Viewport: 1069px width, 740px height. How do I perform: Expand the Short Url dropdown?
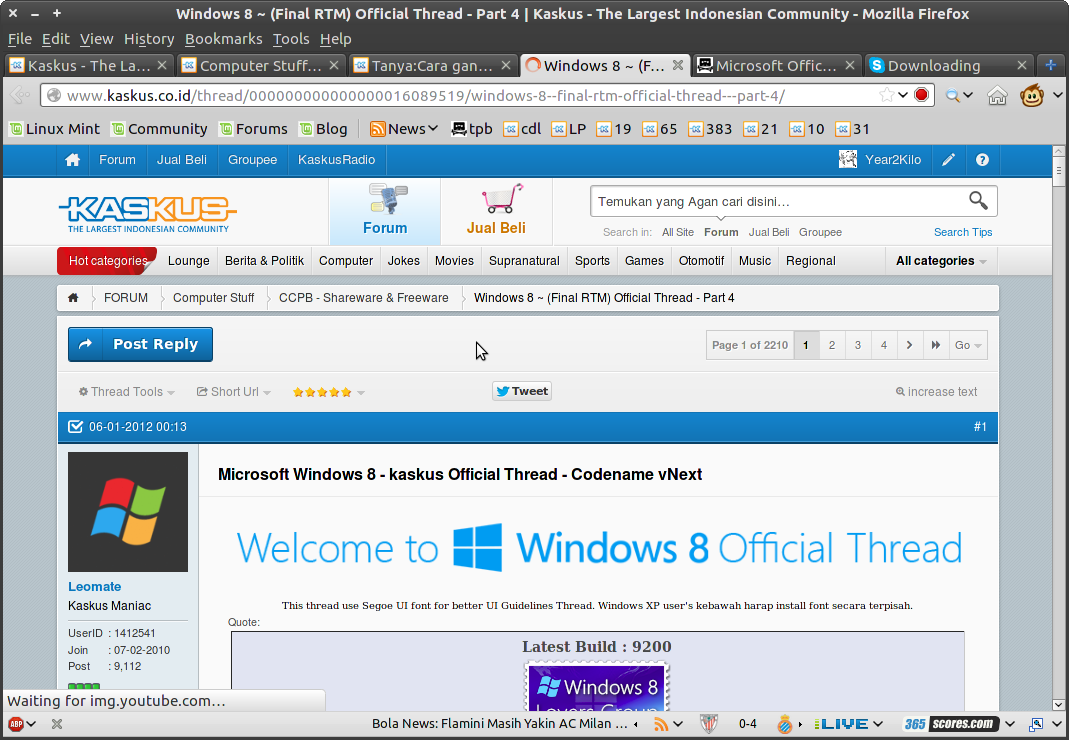click(234, 391)
